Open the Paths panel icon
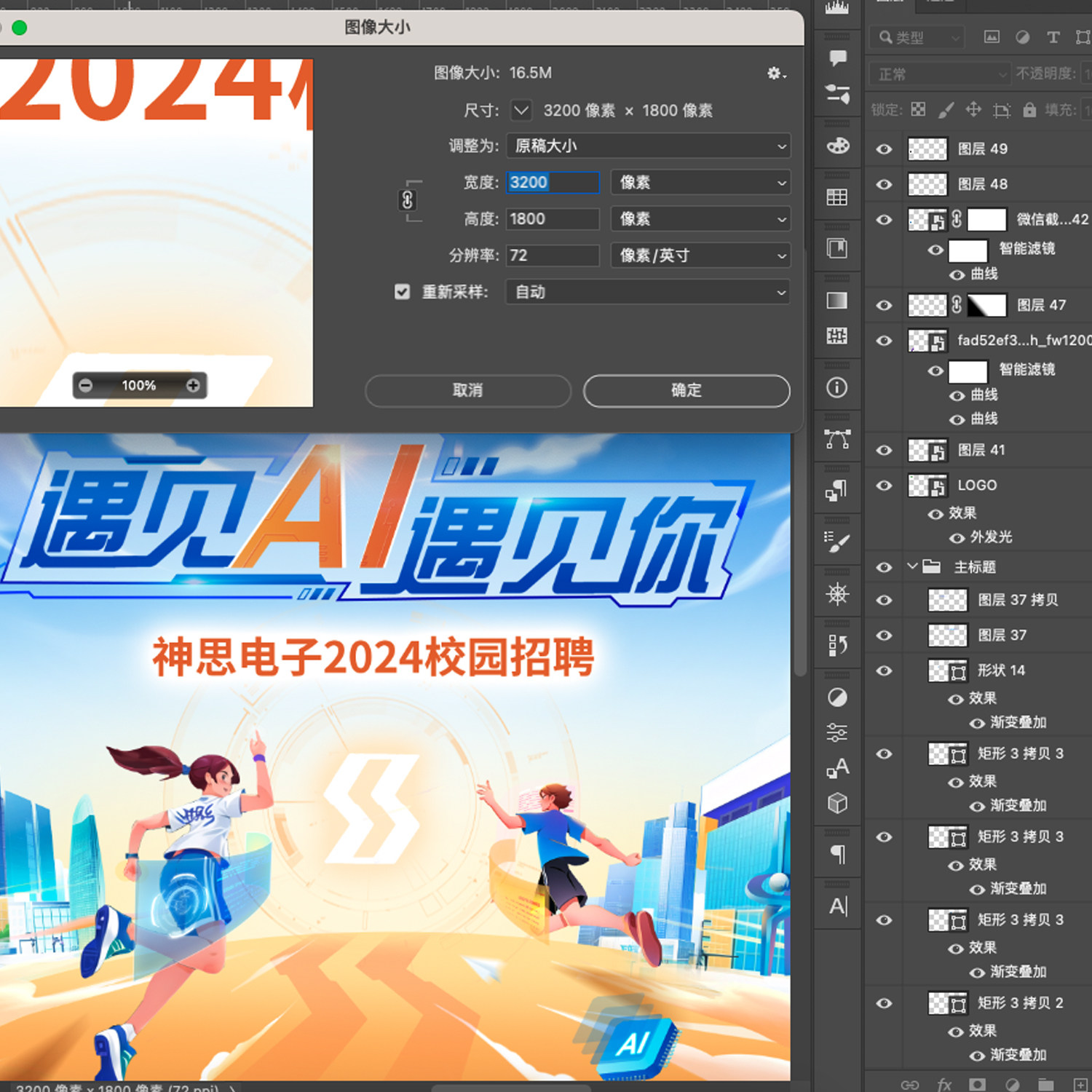The image size is (1092, 1092). pos(837,439)
